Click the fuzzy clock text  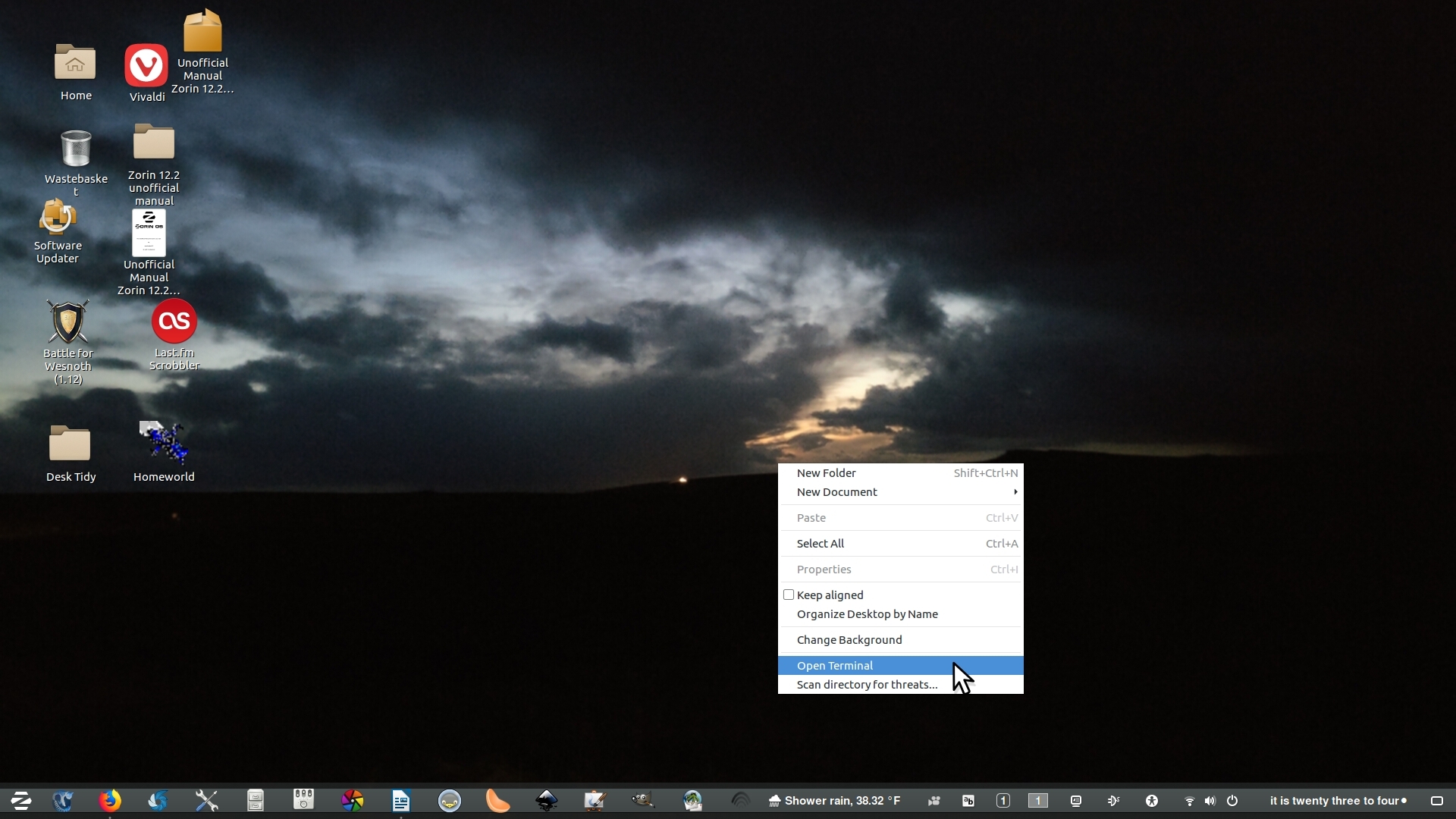(1334, 801)
